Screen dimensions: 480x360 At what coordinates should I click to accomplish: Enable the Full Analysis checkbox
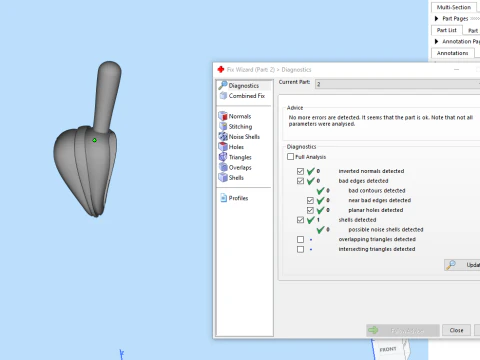coord(291,157)
